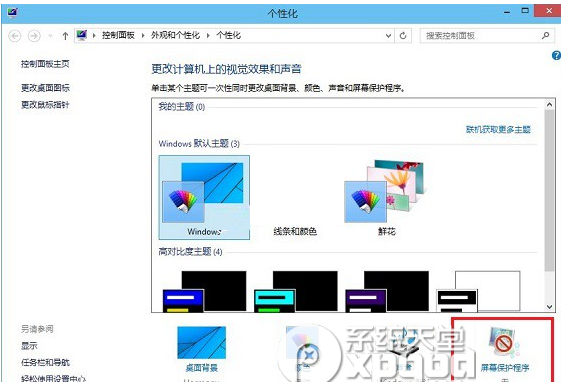The width and height of the screenshot is (563, 382).
Task: Open 显示 link under 另请参阅
Action: click(x=29, y=346)
